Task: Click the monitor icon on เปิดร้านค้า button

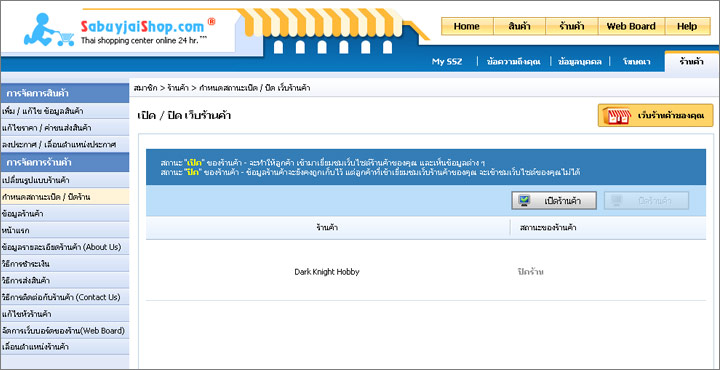Action: pyautogui.click(x=524, y=201)
